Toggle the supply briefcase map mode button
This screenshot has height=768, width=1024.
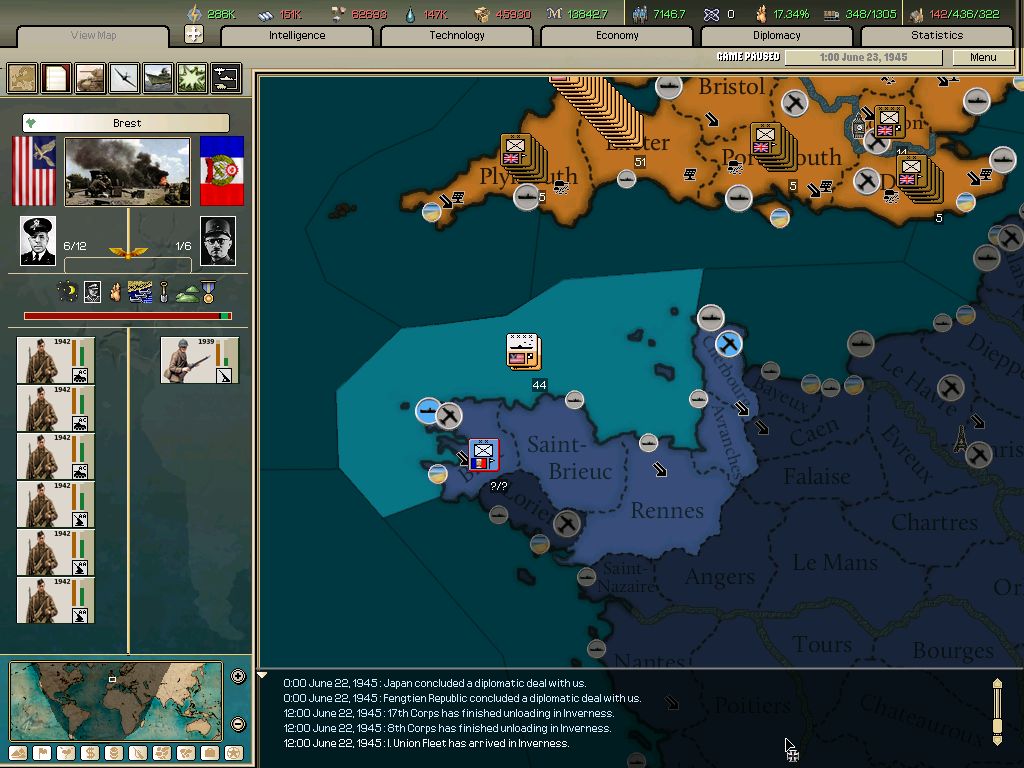click(x=209, y=755)
